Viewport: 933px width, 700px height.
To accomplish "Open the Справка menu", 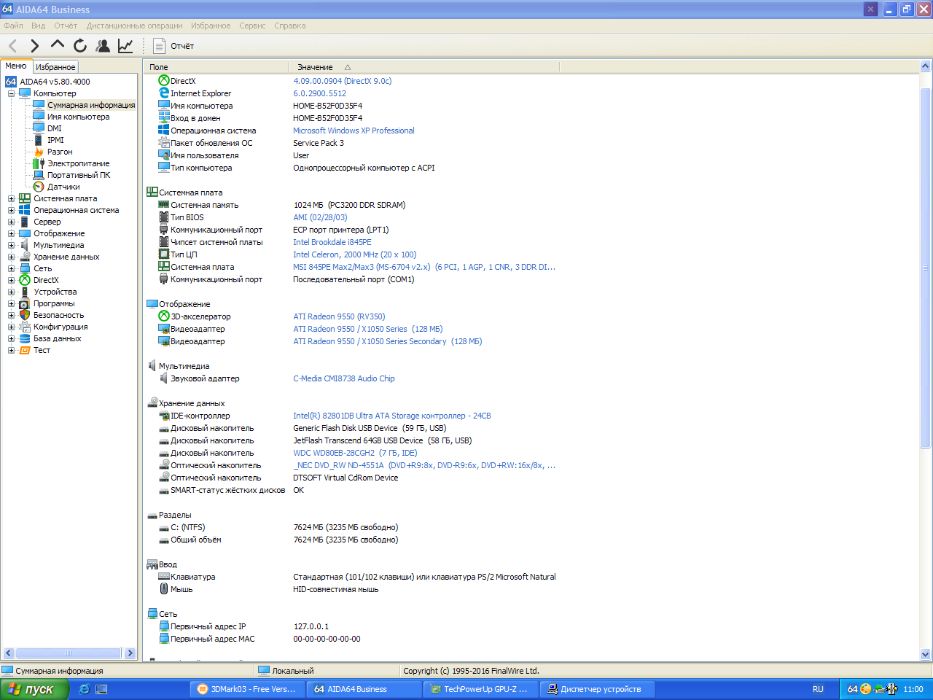I will tap(290, 26).
